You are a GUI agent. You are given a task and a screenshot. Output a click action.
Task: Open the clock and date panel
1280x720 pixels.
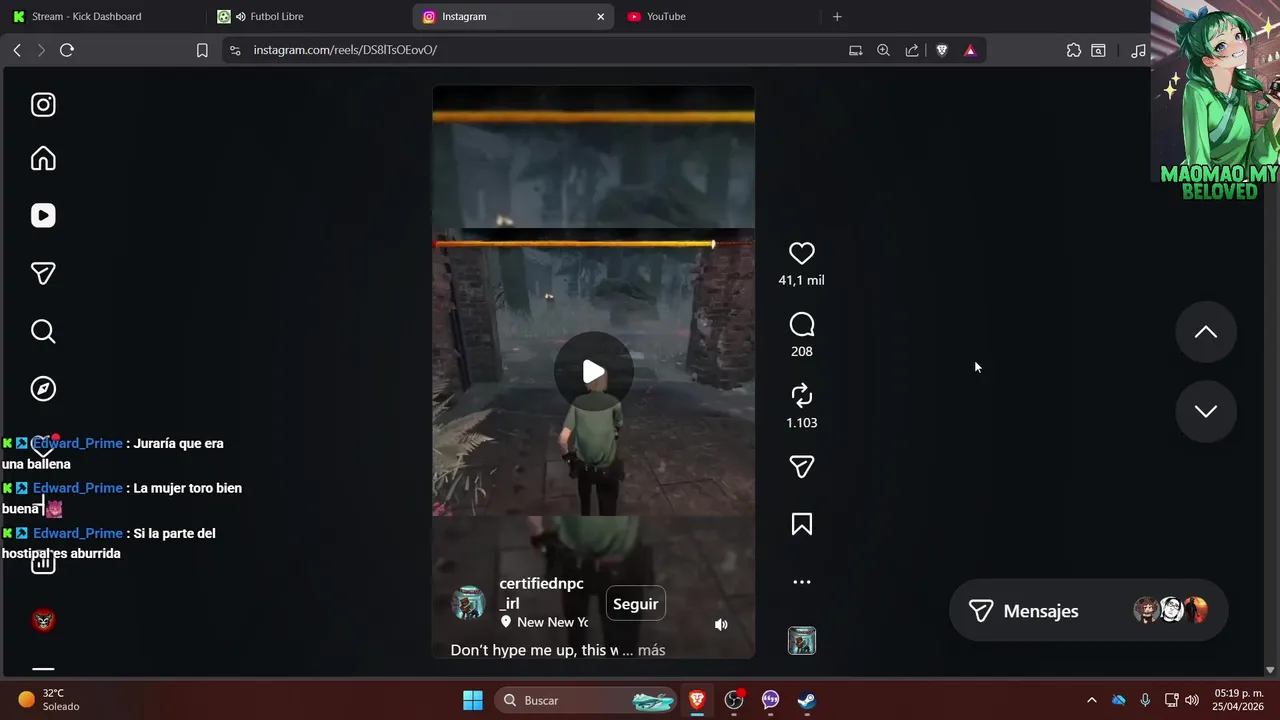tap(1239, 700)
